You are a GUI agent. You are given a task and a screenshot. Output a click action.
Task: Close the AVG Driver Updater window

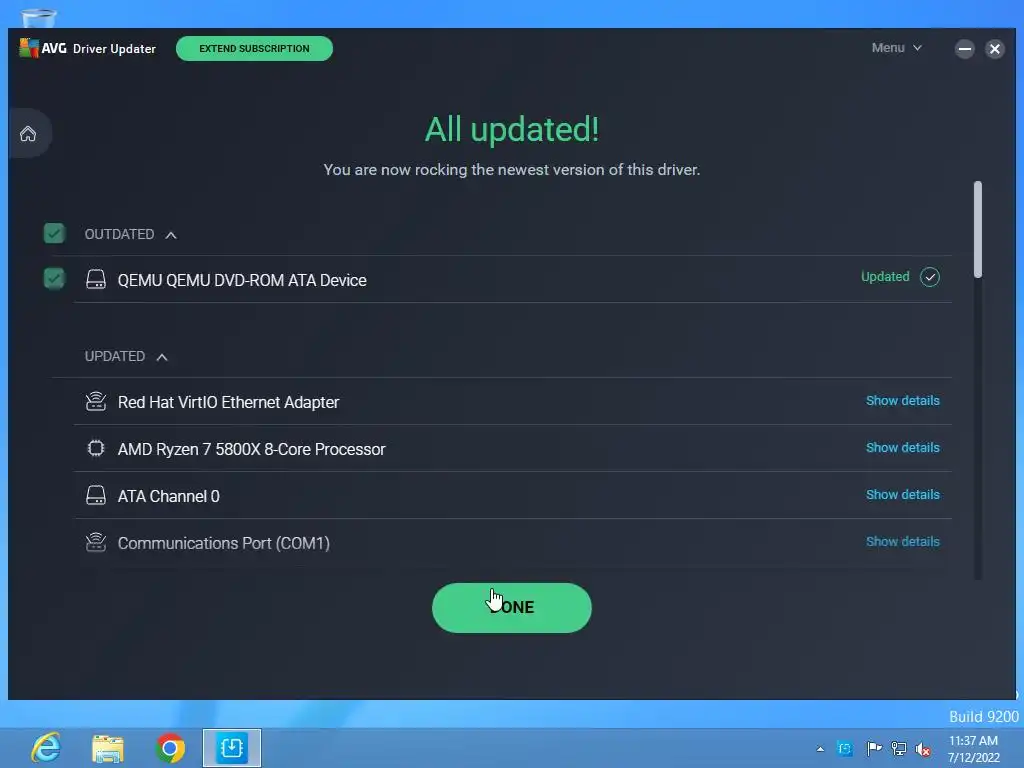995,48
